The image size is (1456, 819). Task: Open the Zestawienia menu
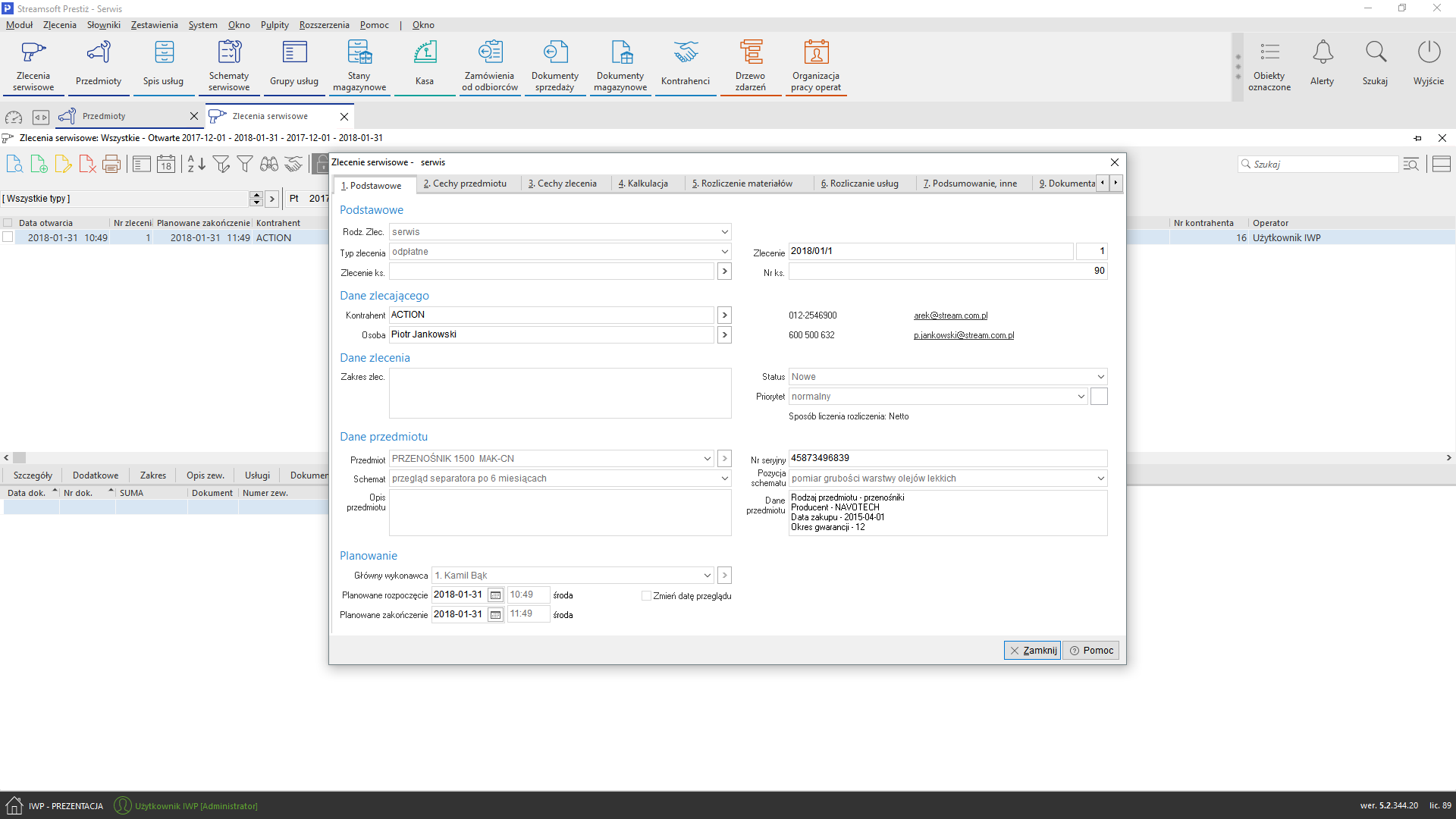pyautogui.click(x=154, y=25)
